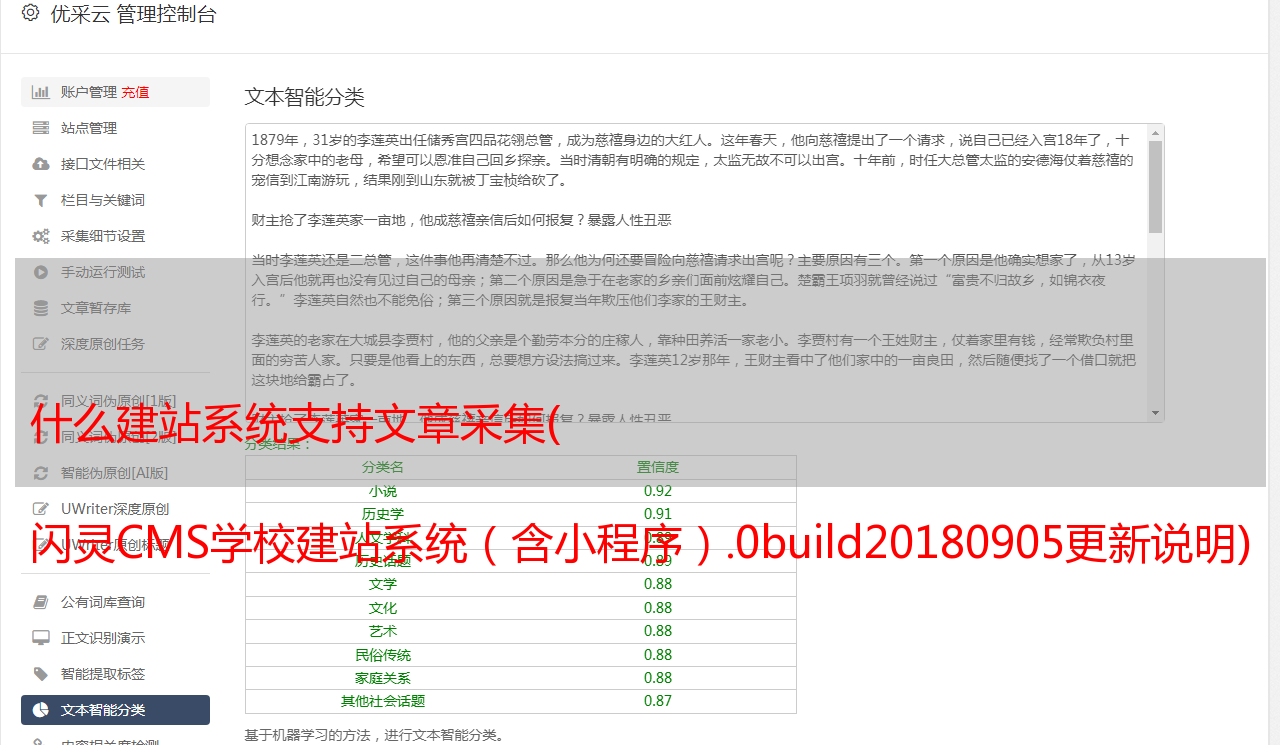Click the text area scrollbar up arrow
Image resolution: width=1280 pixels, height=745 pixels.
[x=1155, y=133]
